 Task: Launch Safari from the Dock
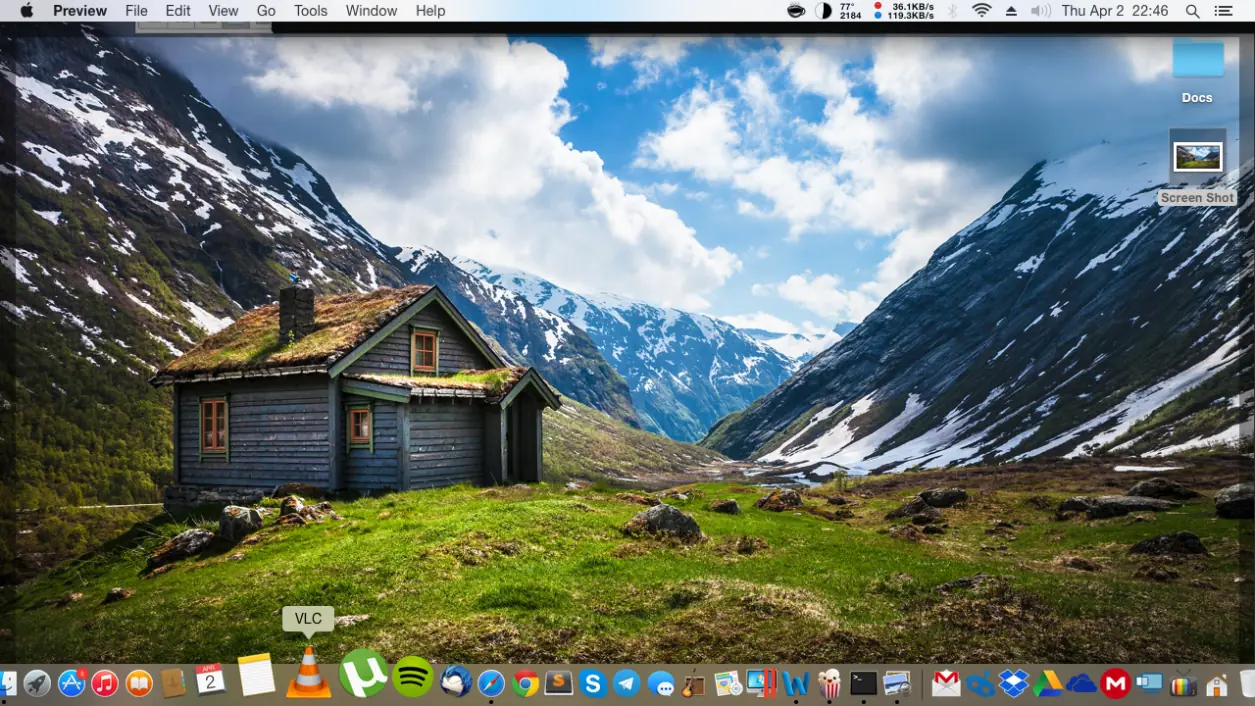(x=491, y=683)
